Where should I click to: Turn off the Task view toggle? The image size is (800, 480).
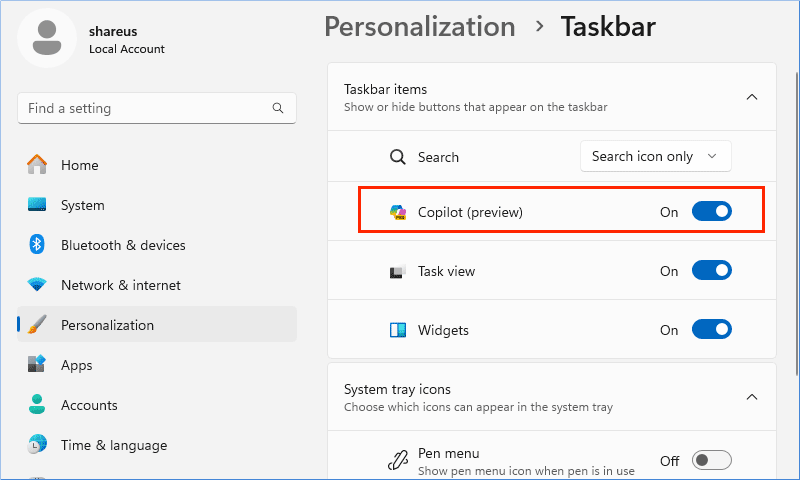click(x=712, y=270)
